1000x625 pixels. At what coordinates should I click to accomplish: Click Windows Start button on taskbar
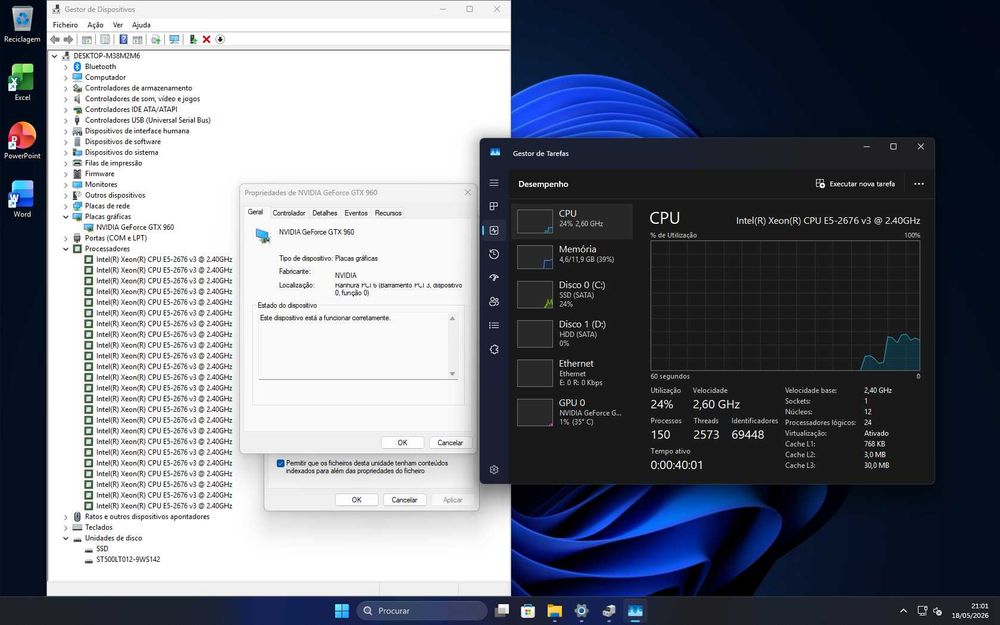pyautogui.click(x=342, y=610)
